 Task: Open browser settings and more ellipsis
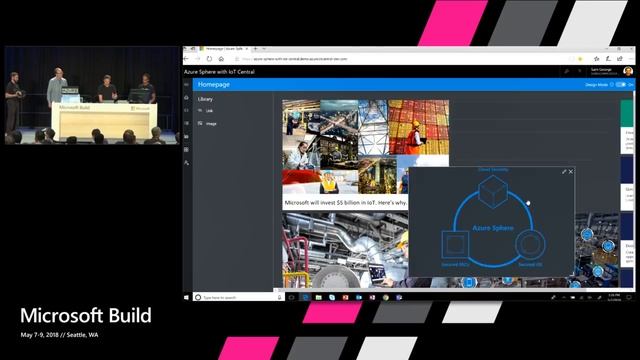pyautogui.click(x=631, y=59)
